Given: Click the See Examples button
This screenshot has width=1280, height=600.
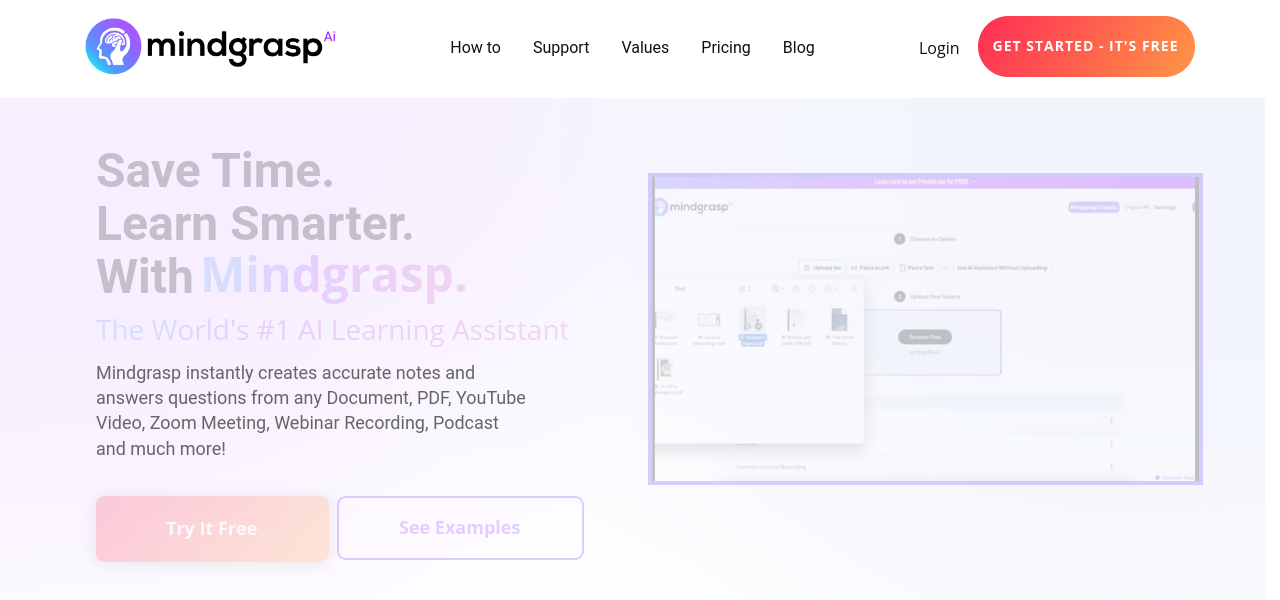Looking at the screenshot, I should (x=460, y=528).
